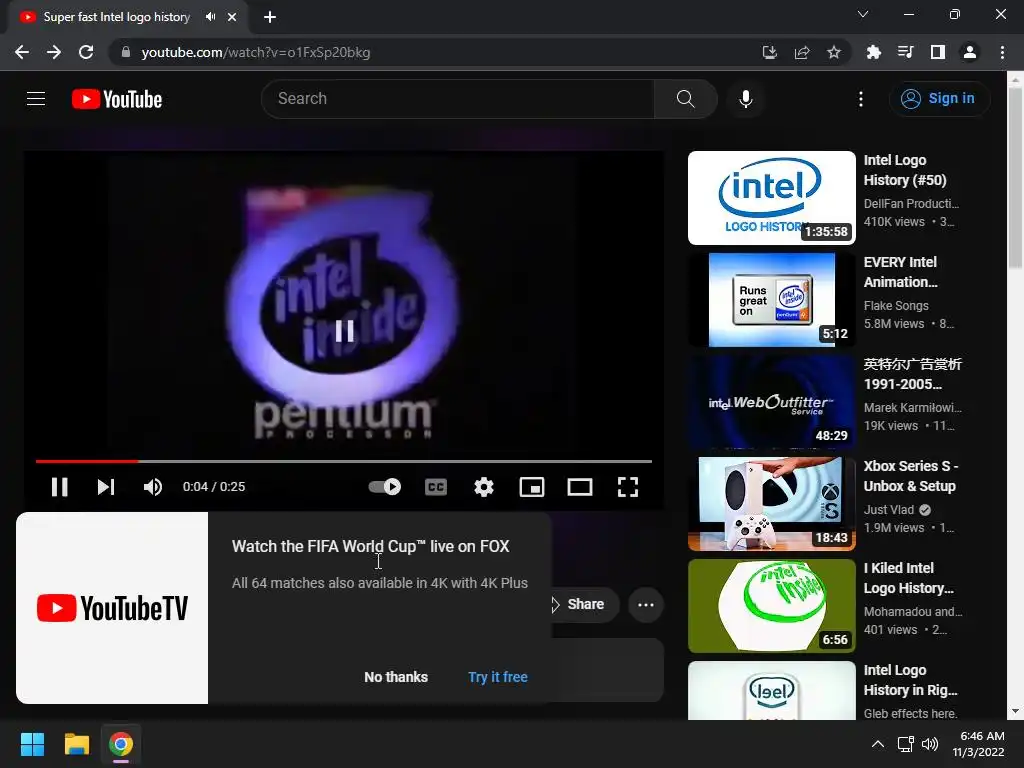The image size is (1024, 768).
Task: Click the YouTube TV promo logo
Action: click(x=112, y=608)
